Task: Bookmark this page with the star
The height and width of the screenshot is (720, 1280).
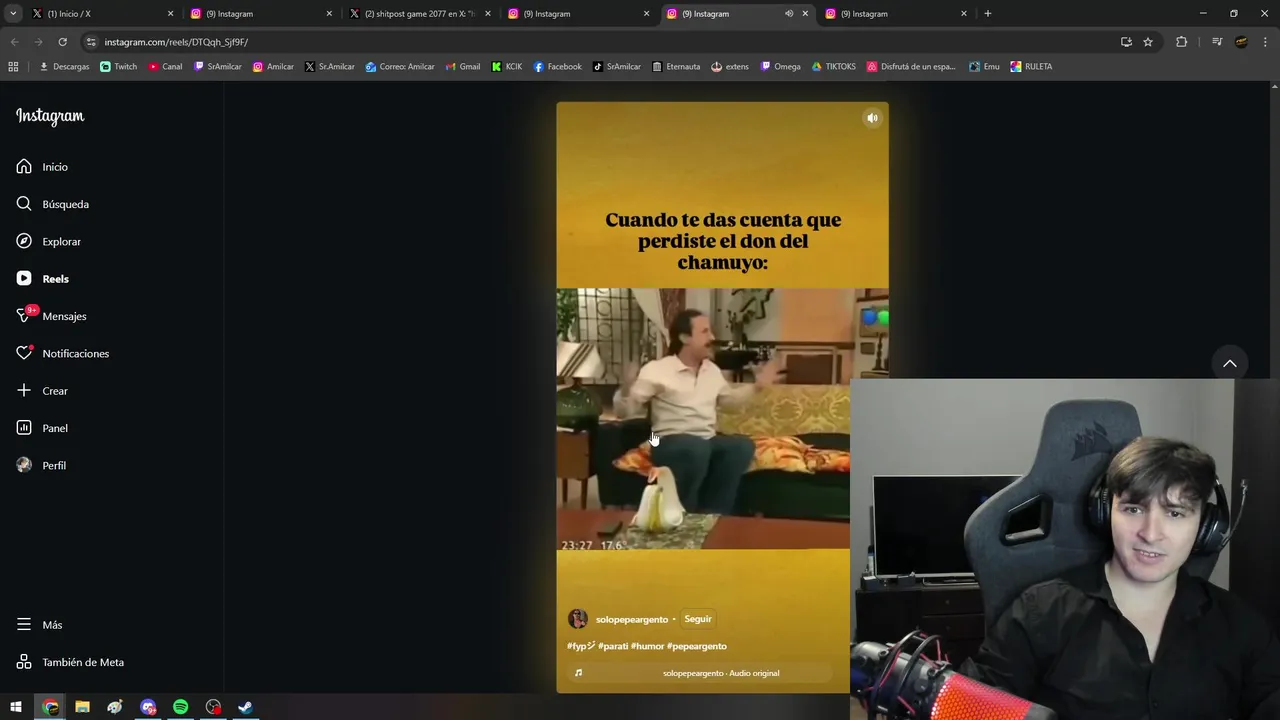Action: click(x=1148, y=42)
